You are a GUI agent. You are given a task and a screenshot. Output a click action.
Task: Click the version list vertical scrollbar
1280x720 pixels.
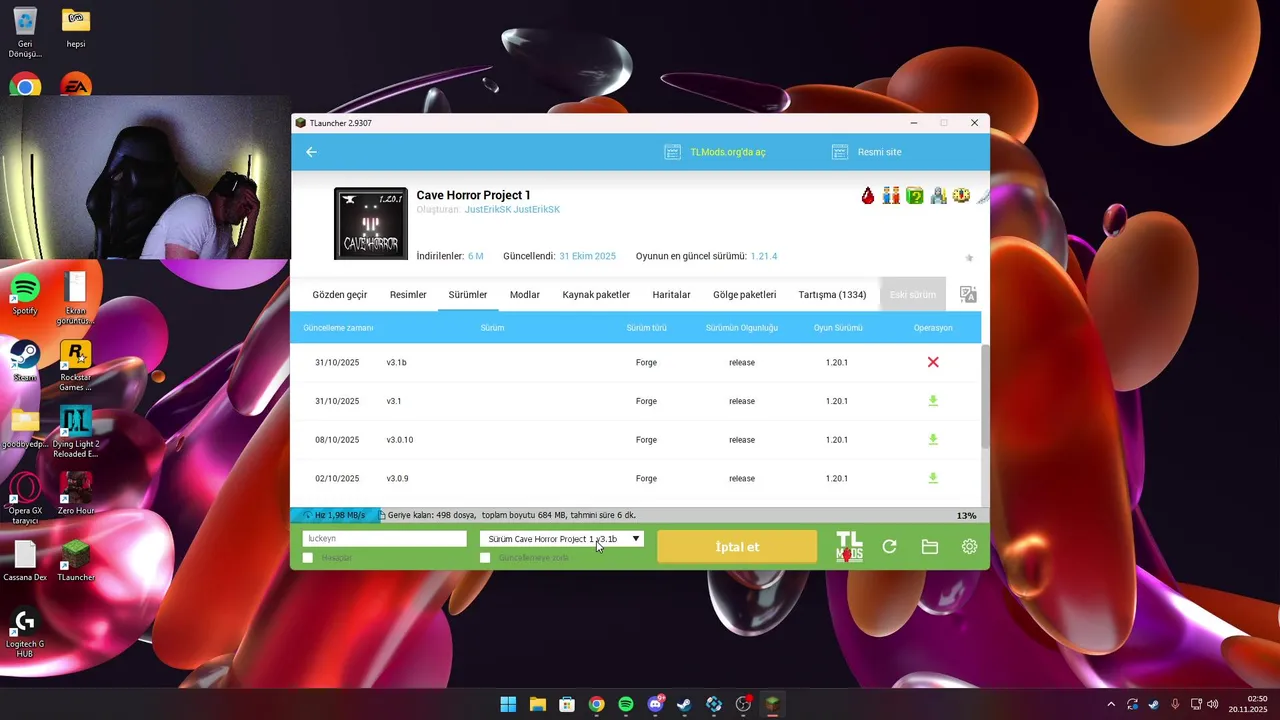tap(985, 395)
